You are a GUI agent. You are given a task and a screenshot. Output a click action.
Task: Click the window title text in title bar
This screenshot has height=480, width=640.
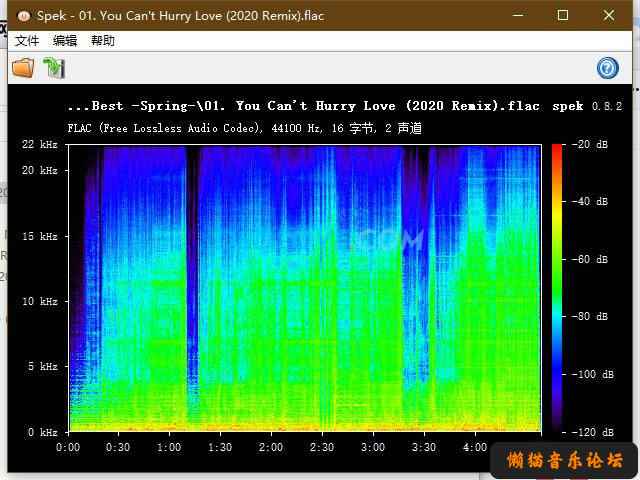coord(180,16)
